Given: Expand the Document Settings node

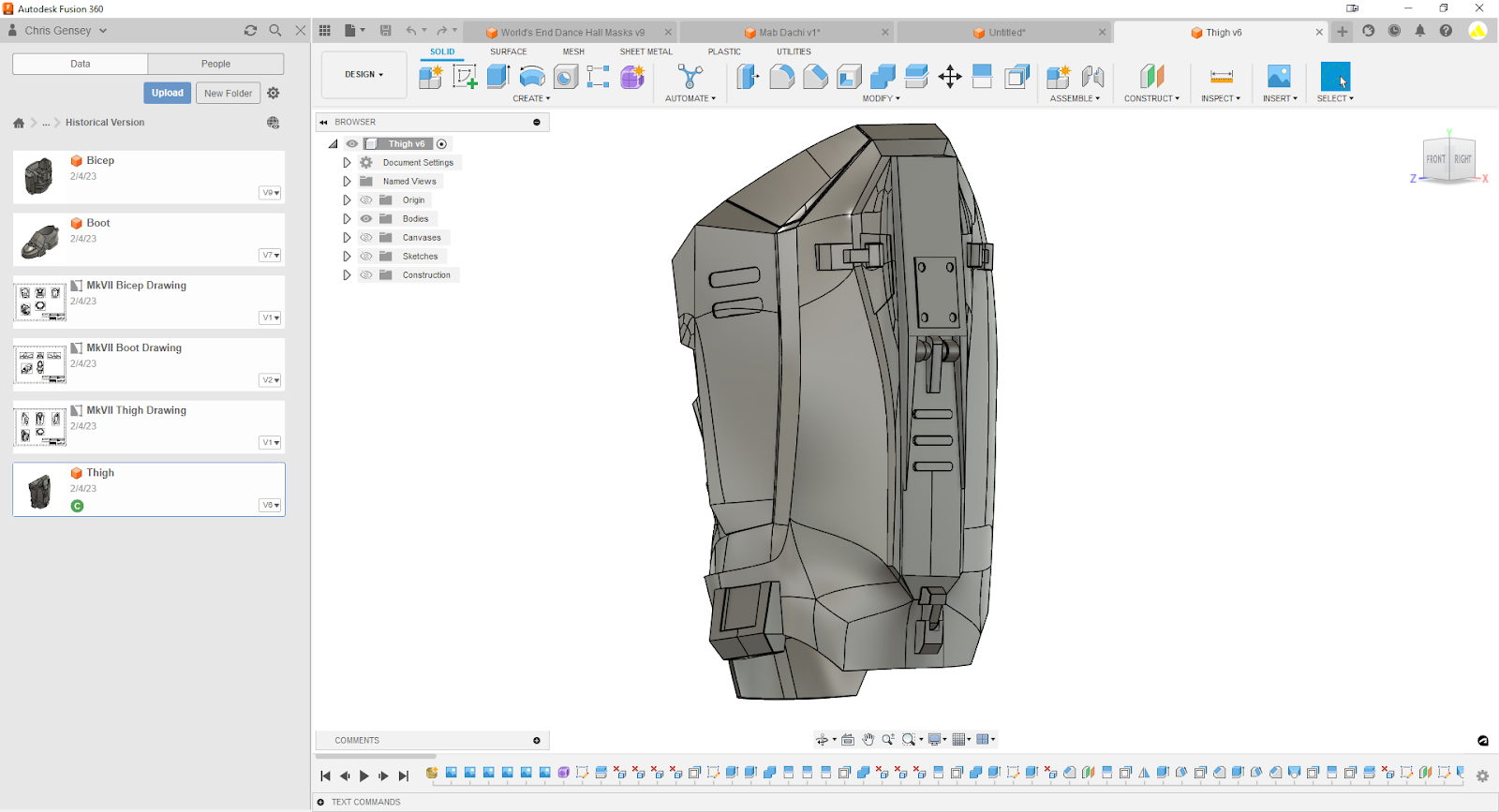Looking at the screenshot, I should click(347, 163).
